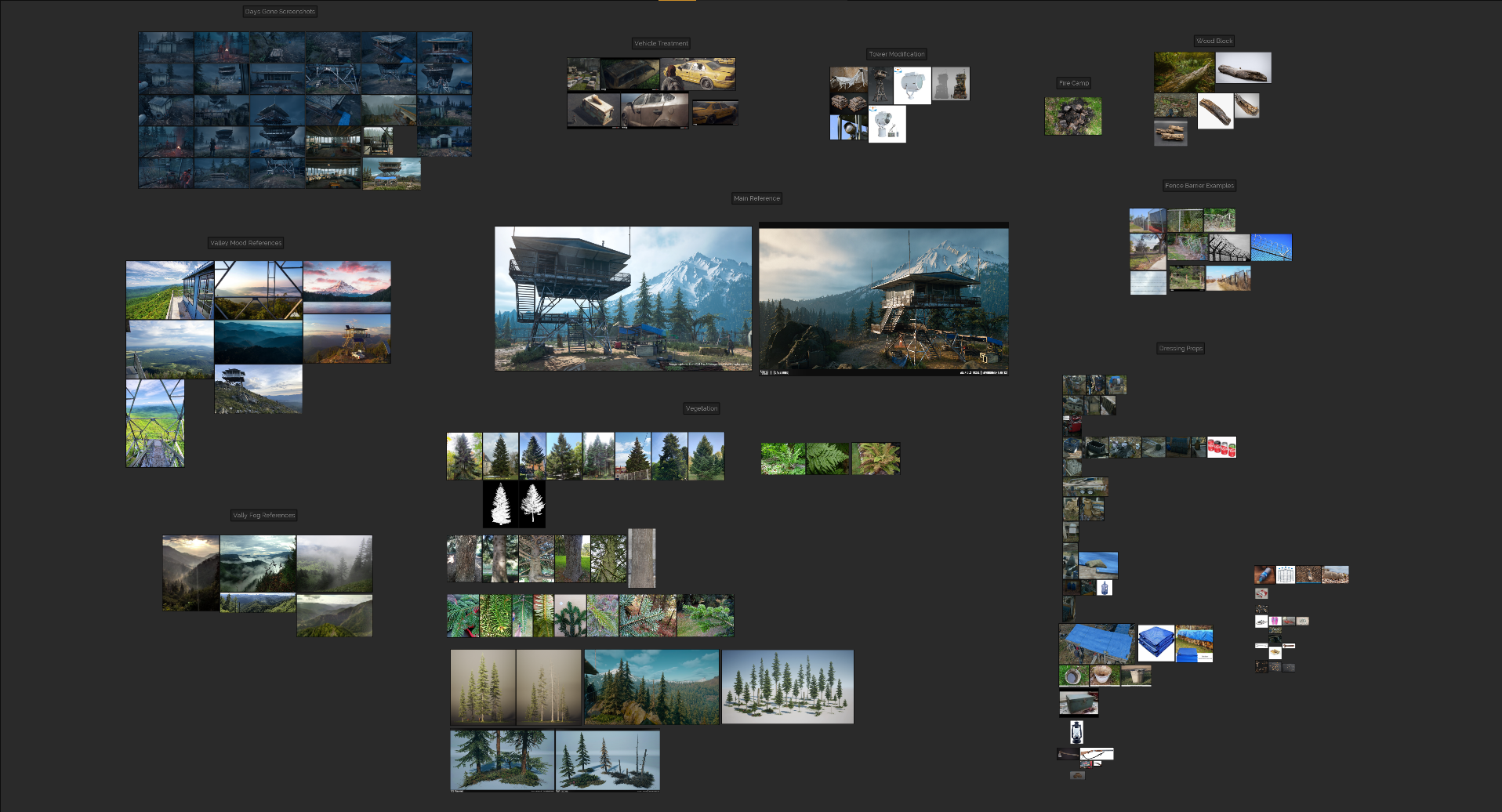Screen dimensions: 1502x812
Task: Select the black-bordered main reference image
Action: (x=883, y=299)
